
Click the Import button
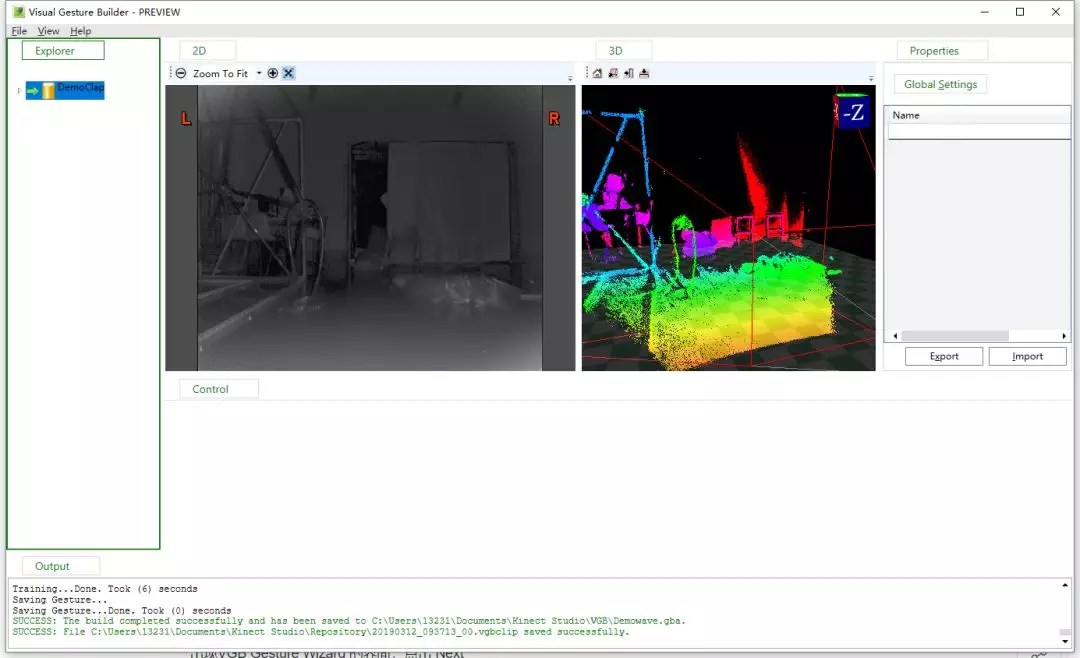(x=1027, y=355)
